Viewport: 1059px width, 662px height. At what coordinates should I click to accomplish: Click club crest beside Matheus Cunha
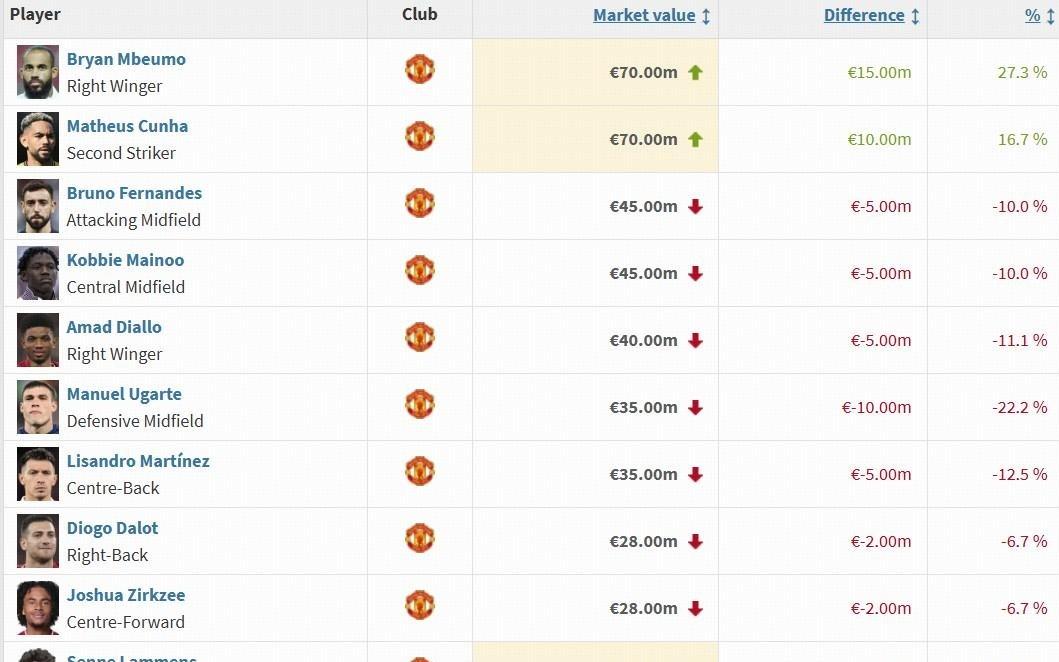pos(420,137)
